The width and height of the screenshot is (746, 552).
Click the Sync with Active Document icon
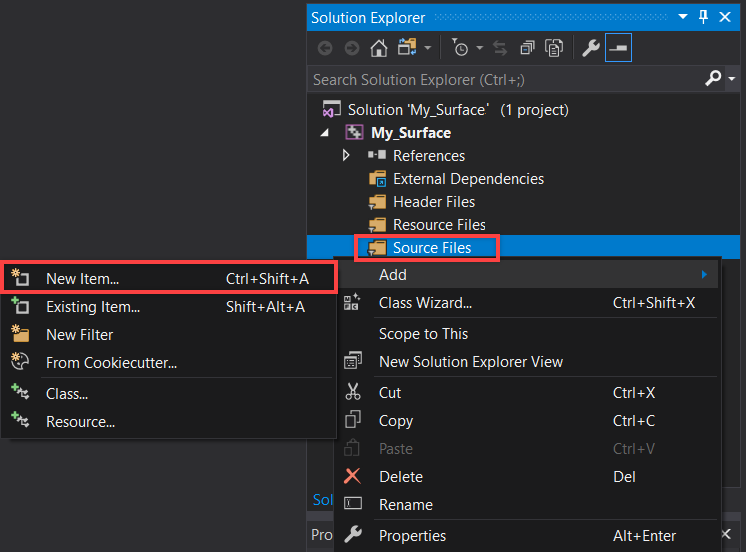pos(502,48)
